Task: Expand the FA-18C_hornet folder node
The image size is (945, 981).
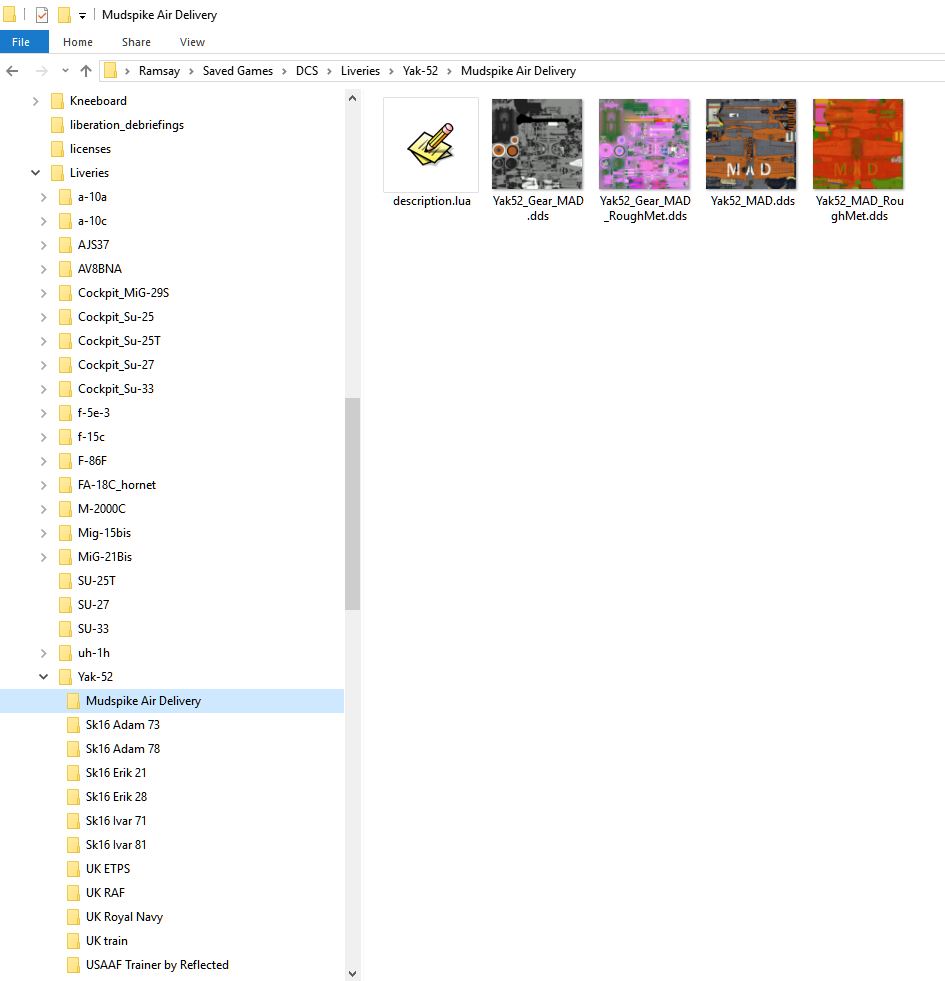Action: tap(43, 485)
